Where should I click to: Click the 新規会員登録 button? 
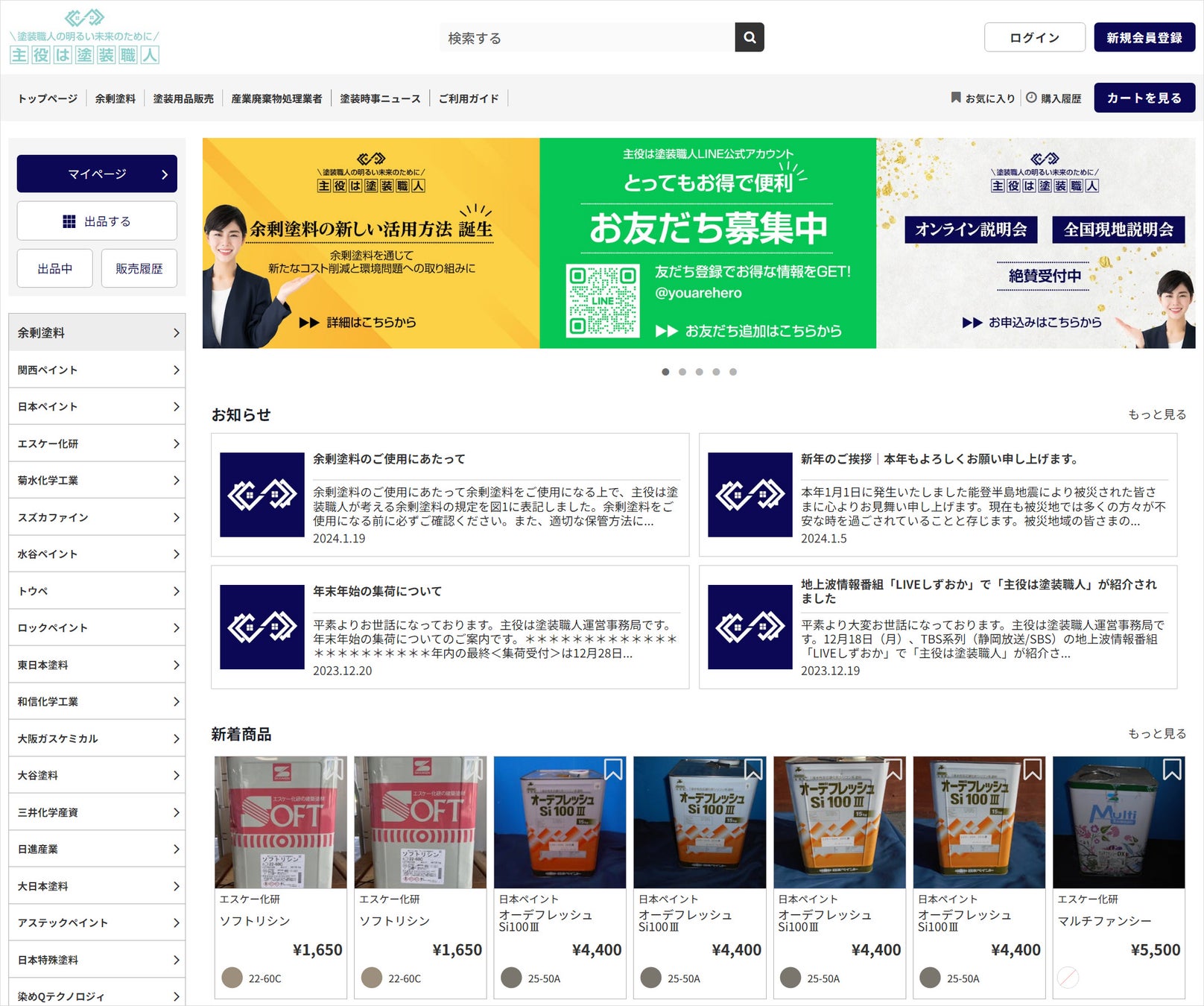click(1144, 37)
